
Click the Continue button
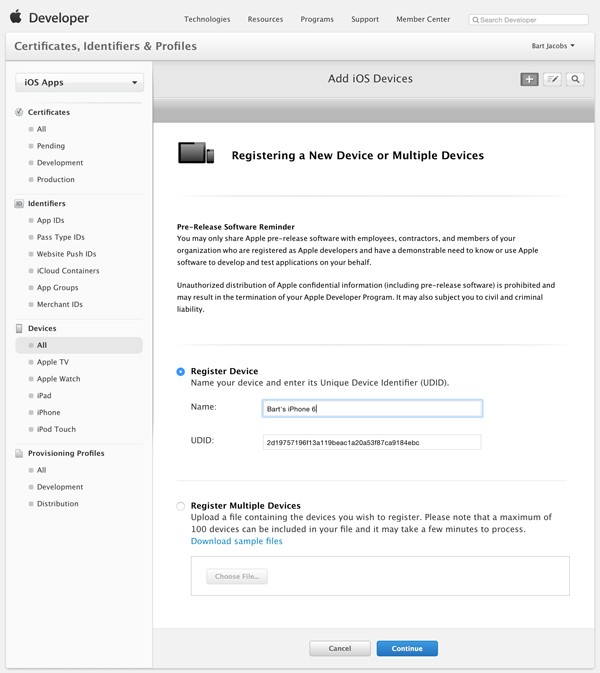(407, 649)
